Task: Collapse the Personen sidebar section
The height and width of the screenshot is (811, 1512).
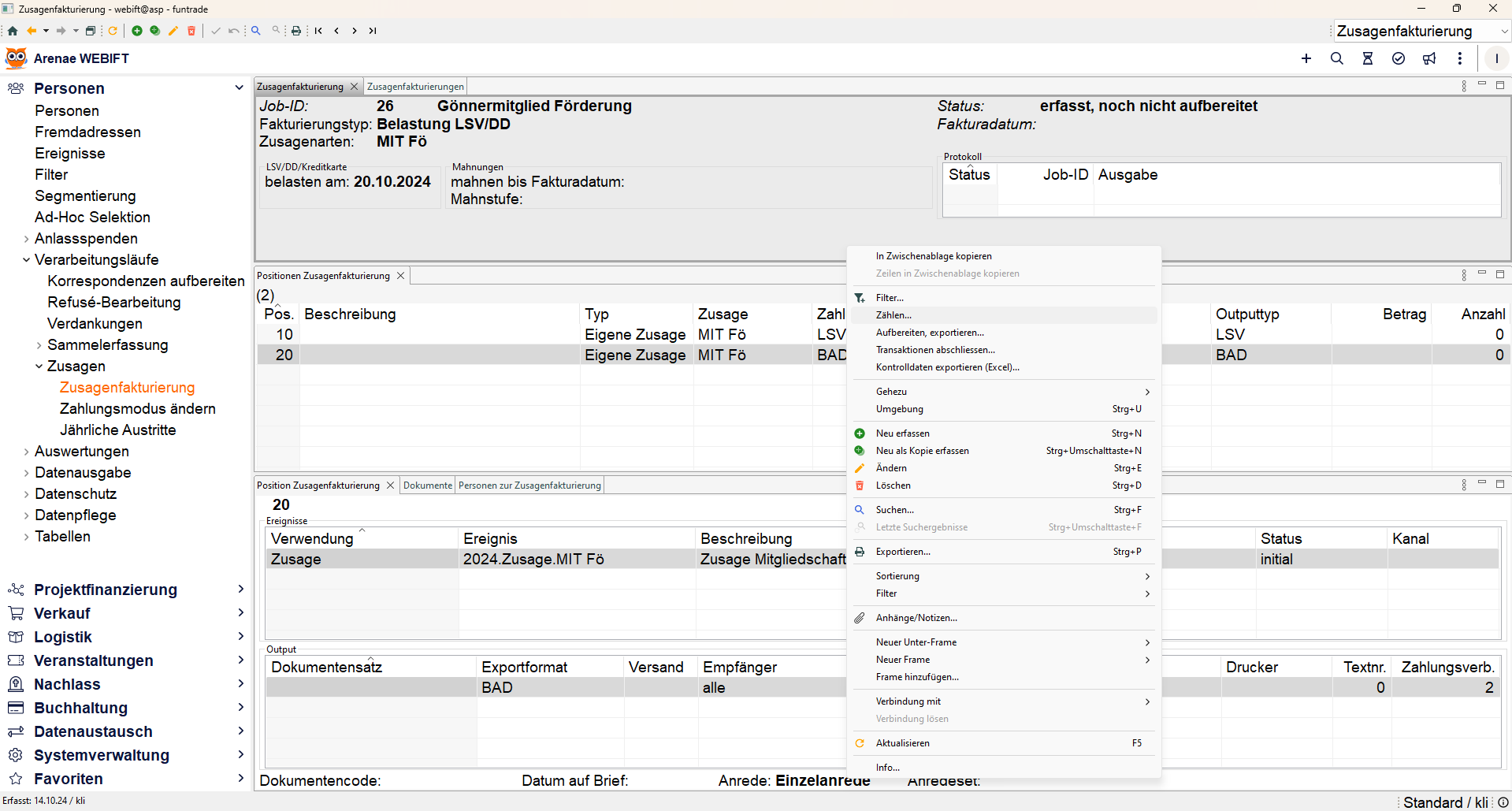Action: tap(239, 87)
